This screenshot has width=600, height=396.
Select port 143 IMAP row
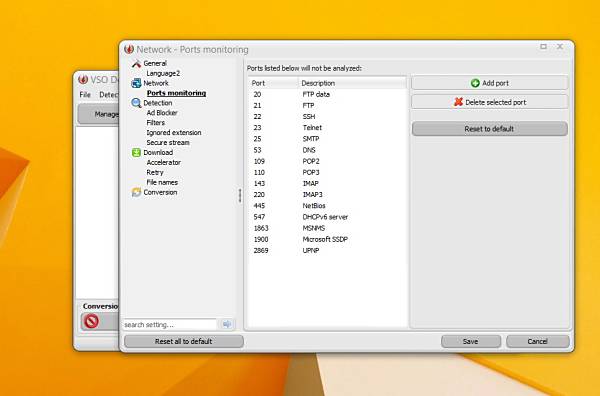(x=327, y=184)
